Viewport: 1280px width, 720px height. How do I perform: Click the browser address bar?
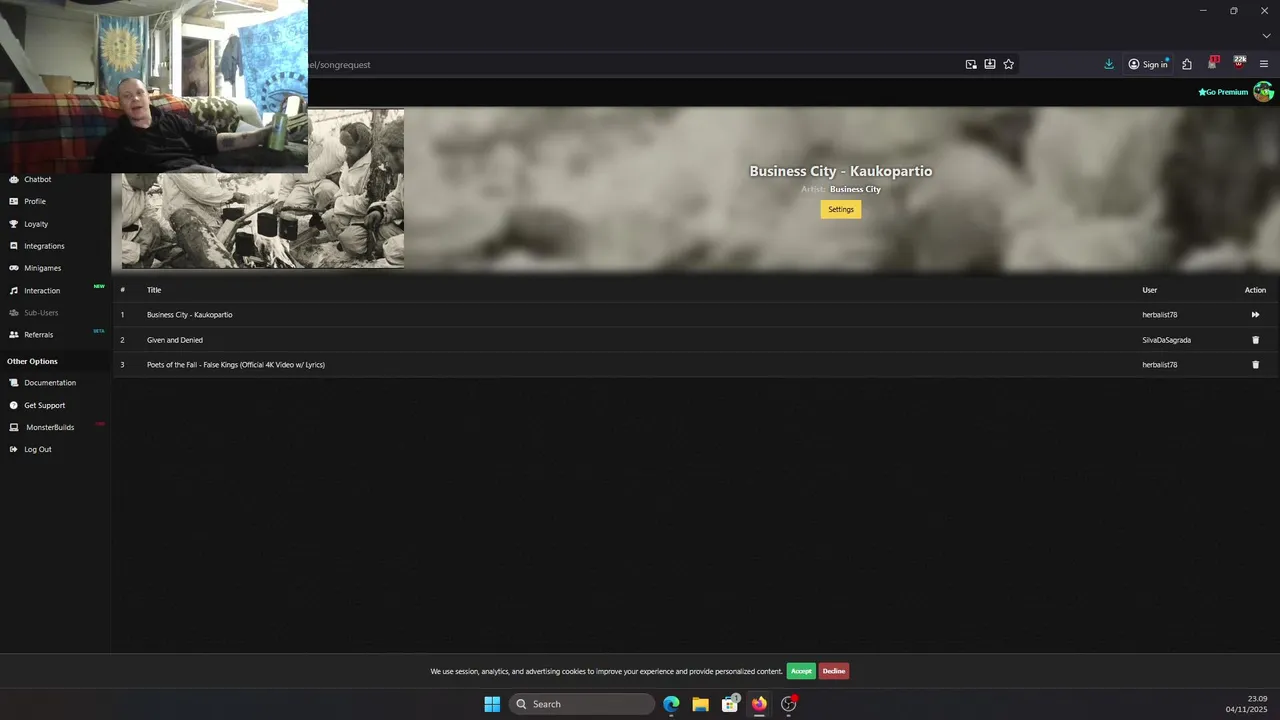tap(630, 64)
